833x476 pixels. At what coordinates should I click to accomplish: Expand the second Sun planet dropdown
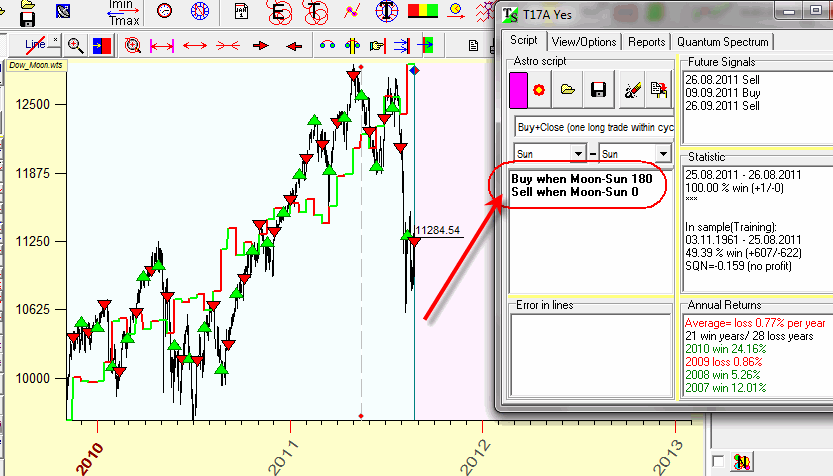point(662,154)
